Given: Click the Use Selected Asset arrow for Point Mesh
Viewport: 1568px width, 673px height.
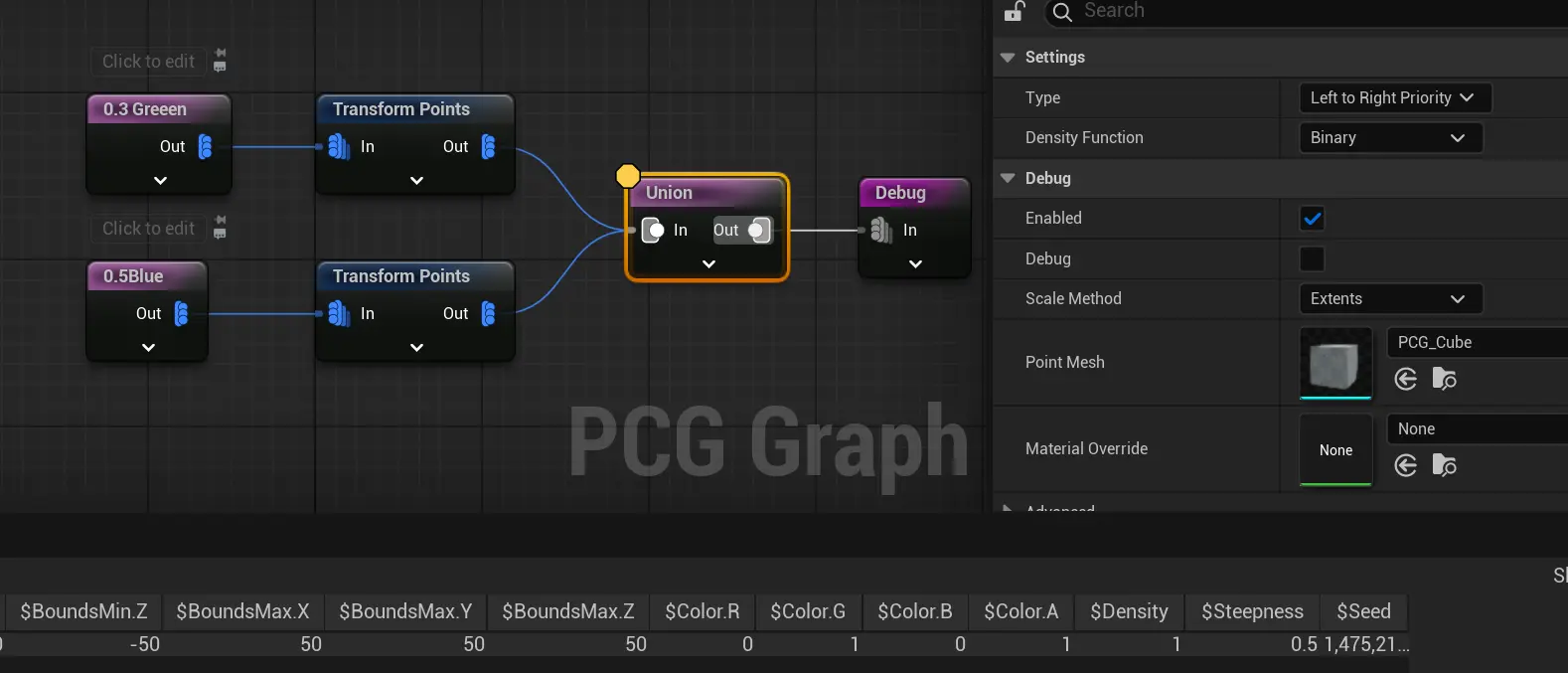Looking at the screenshot, I should pyautogui.click(x=1405, y=379).
